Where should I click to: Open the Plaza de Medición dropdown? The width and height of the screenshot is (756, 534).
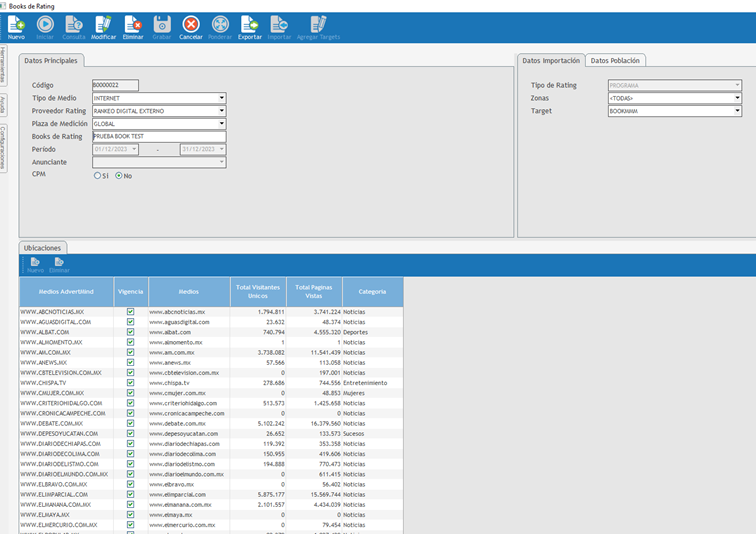point(221,124)
